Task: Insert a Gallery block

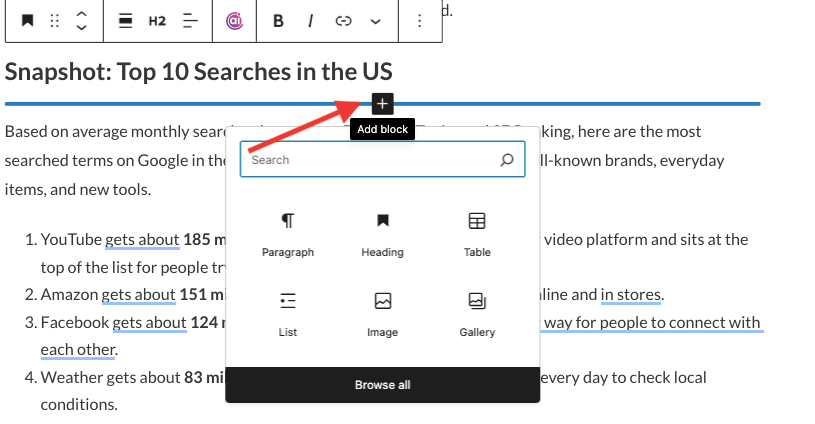Action: [477, 315]
